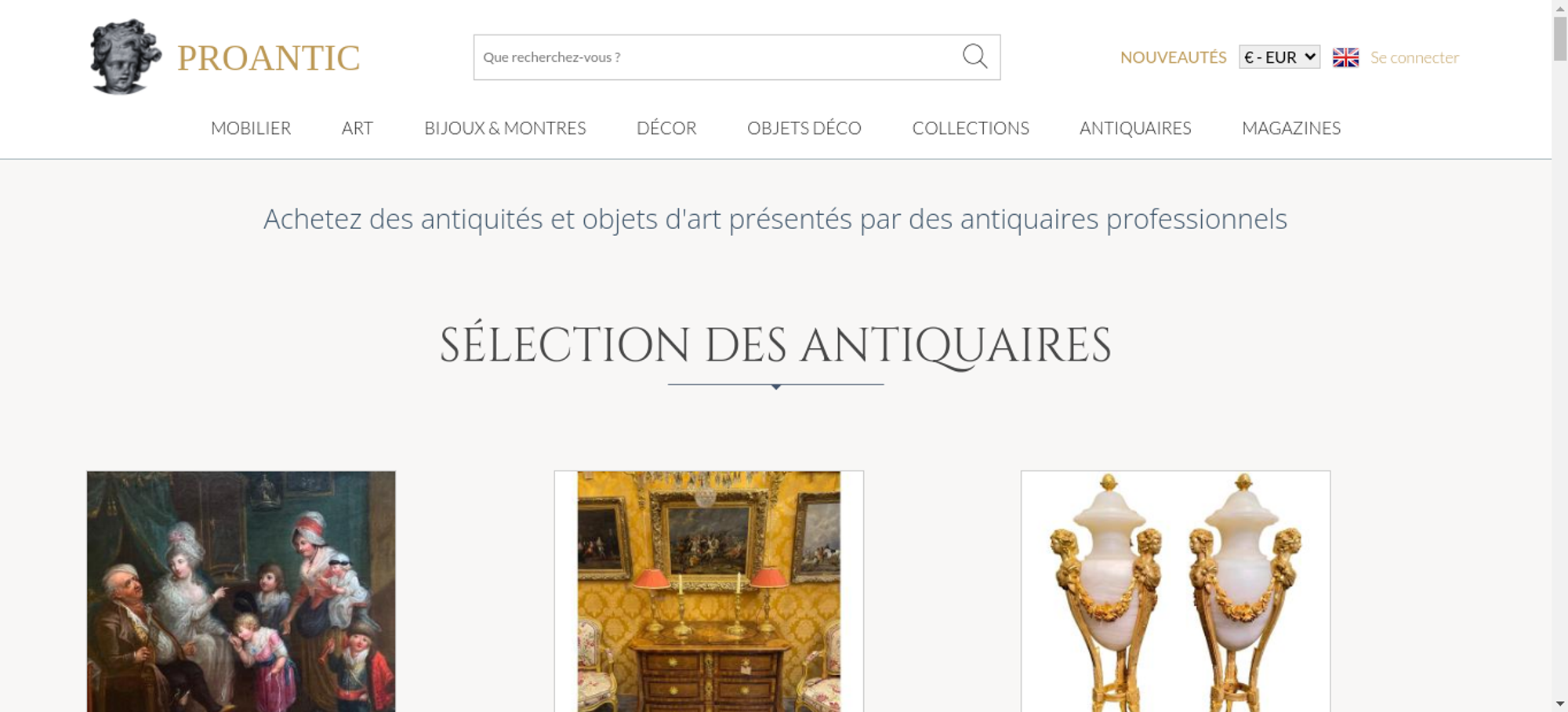
Task: View the family scene painting listing
Action: click(x=241, y=591)
